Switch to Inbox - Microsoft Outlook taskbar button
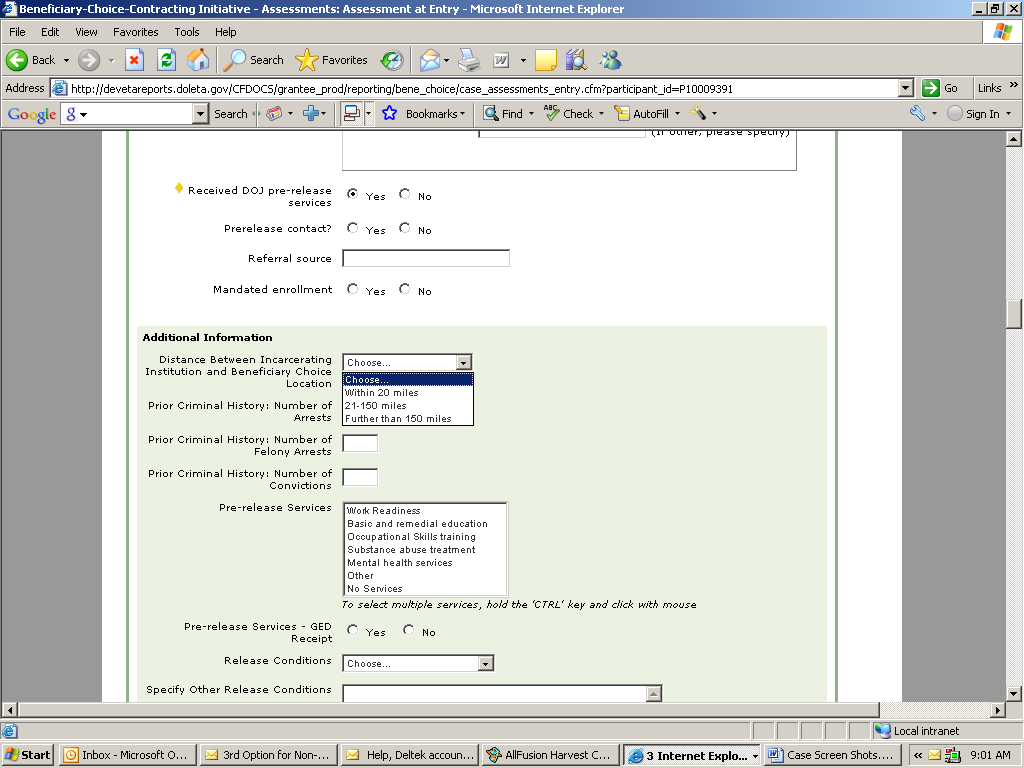This screenshot has height=768, width=1024. point(128,755)
